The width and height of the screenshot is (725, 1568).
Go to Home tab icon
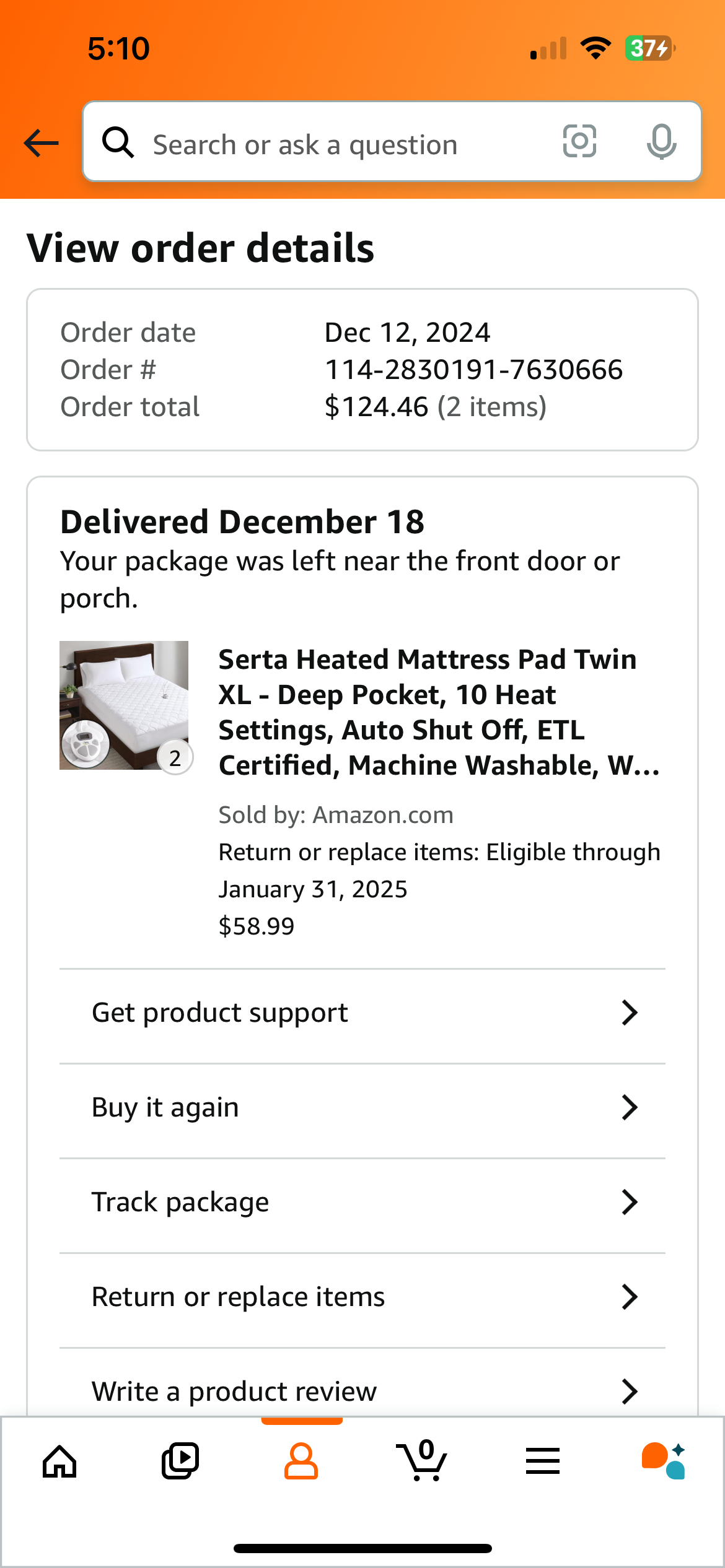(x=59, y=1461)
